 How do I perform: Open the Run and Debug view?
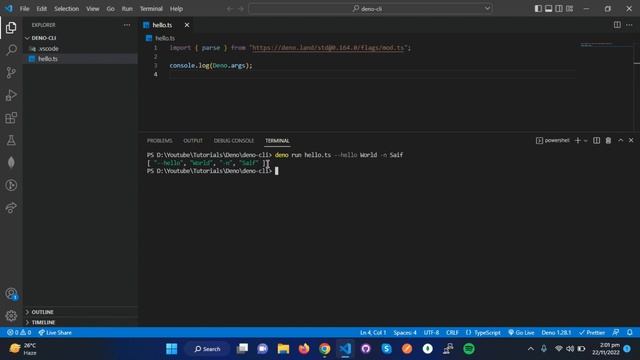[x=11, y=95]
